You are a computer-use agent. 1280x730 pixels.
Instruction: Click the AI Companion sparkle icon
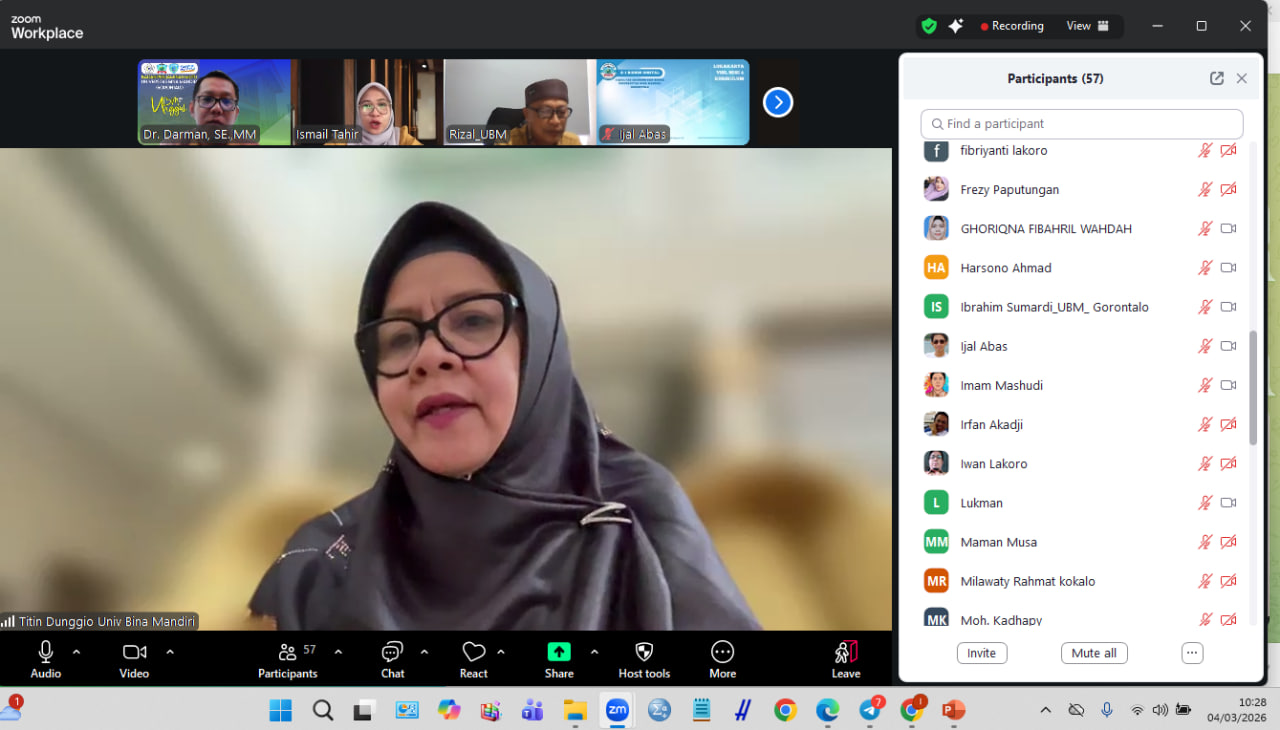point(956,26)
